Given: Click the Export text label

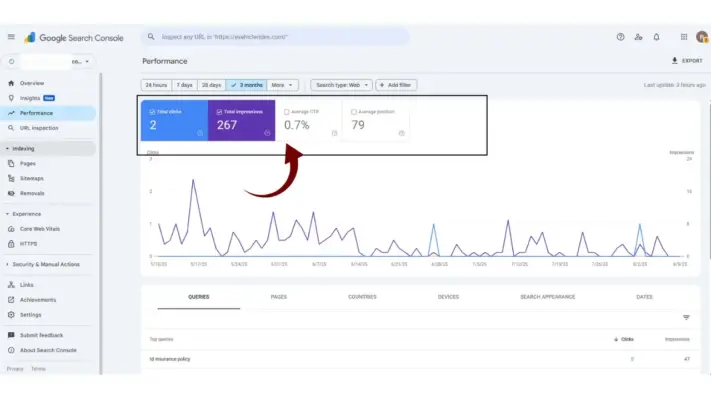Looking at the screenshot, I should (692, 60).
